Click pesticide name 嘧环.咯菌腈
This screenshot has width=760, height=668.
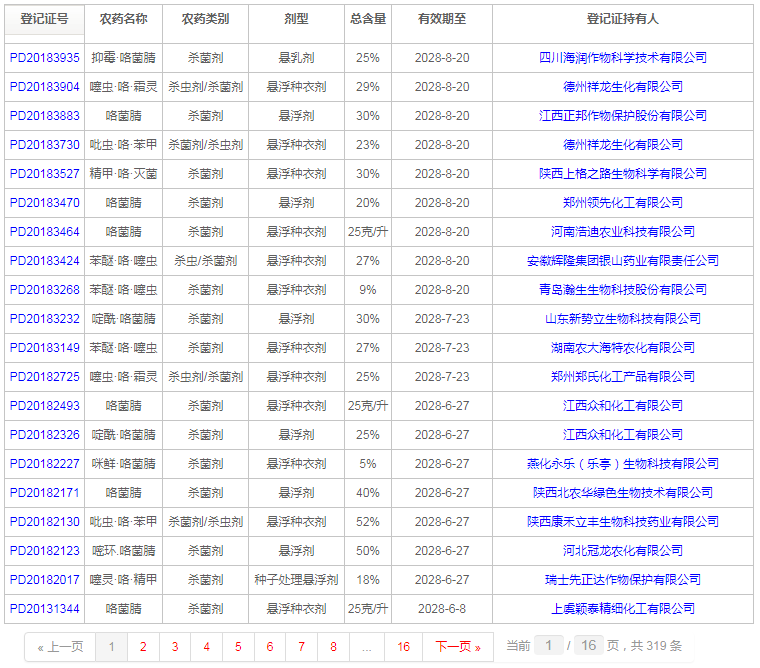(124, 551)
